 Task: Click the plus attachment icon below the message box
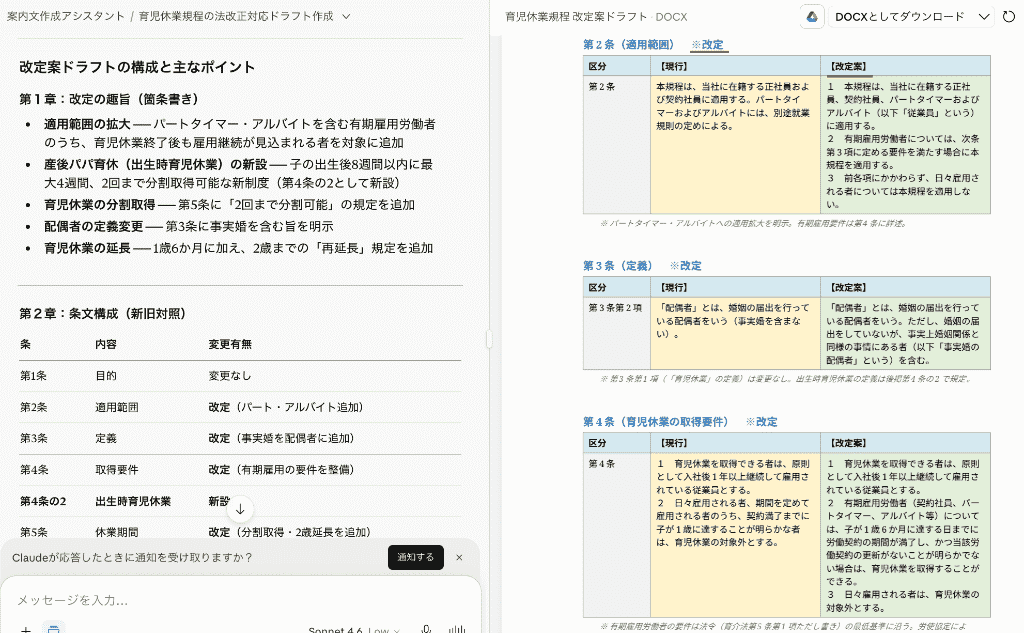point(25,630)
